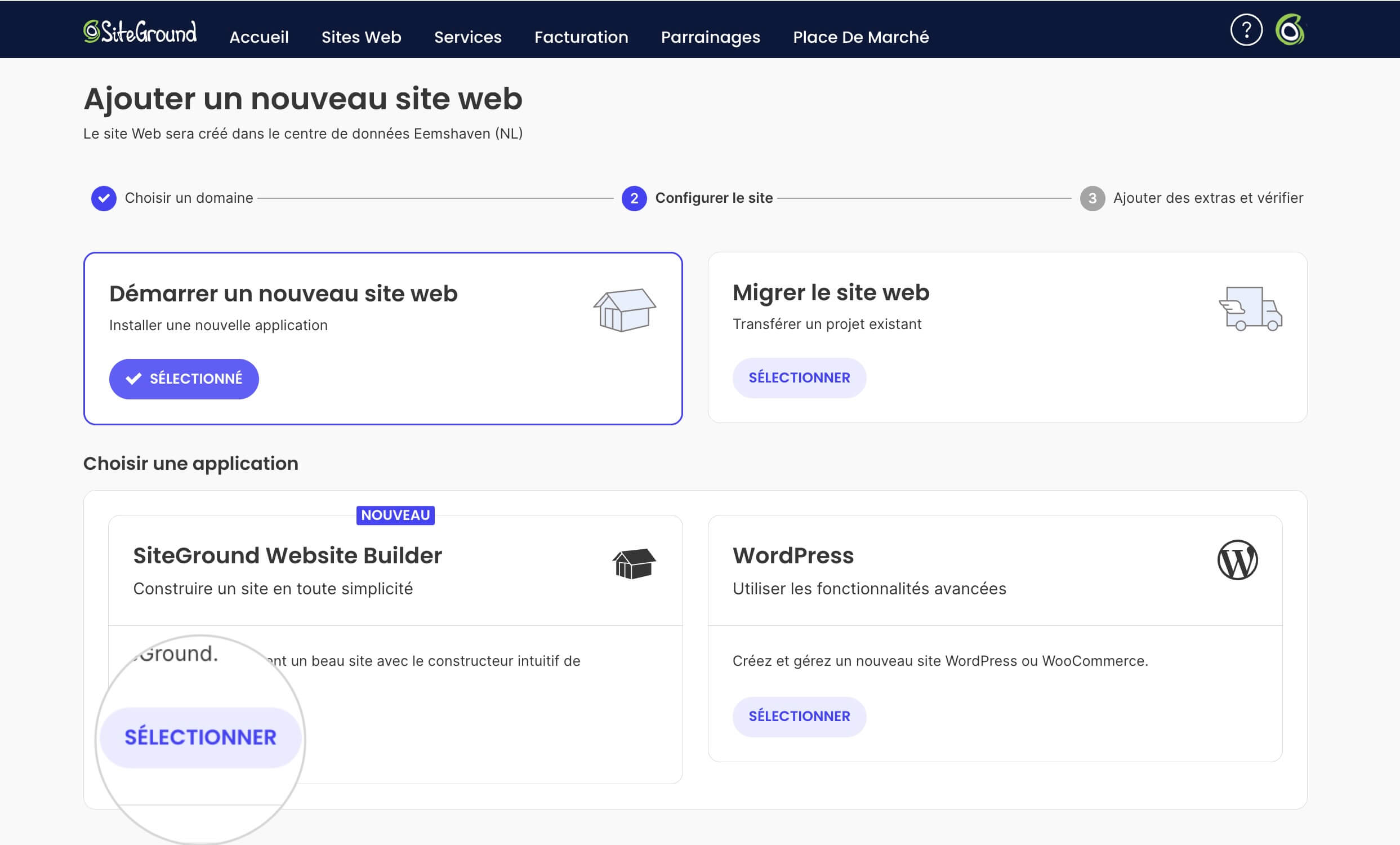
Task: Click step 2 circle Configurer le site
Action: pos(634,198)
